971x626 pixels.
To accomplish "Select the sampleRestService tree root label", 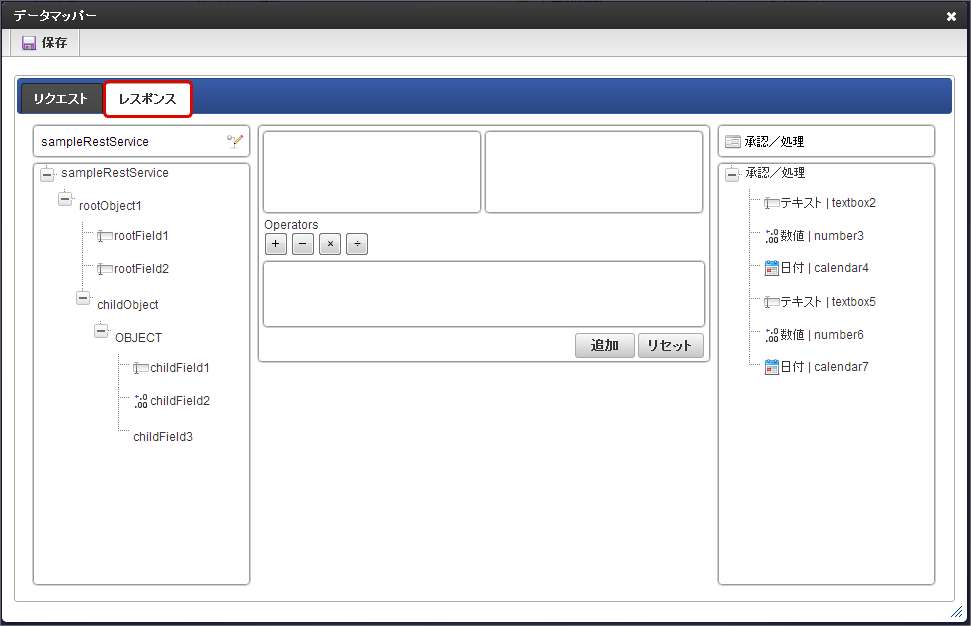I will pyautogui.click(x=115, y=173).
